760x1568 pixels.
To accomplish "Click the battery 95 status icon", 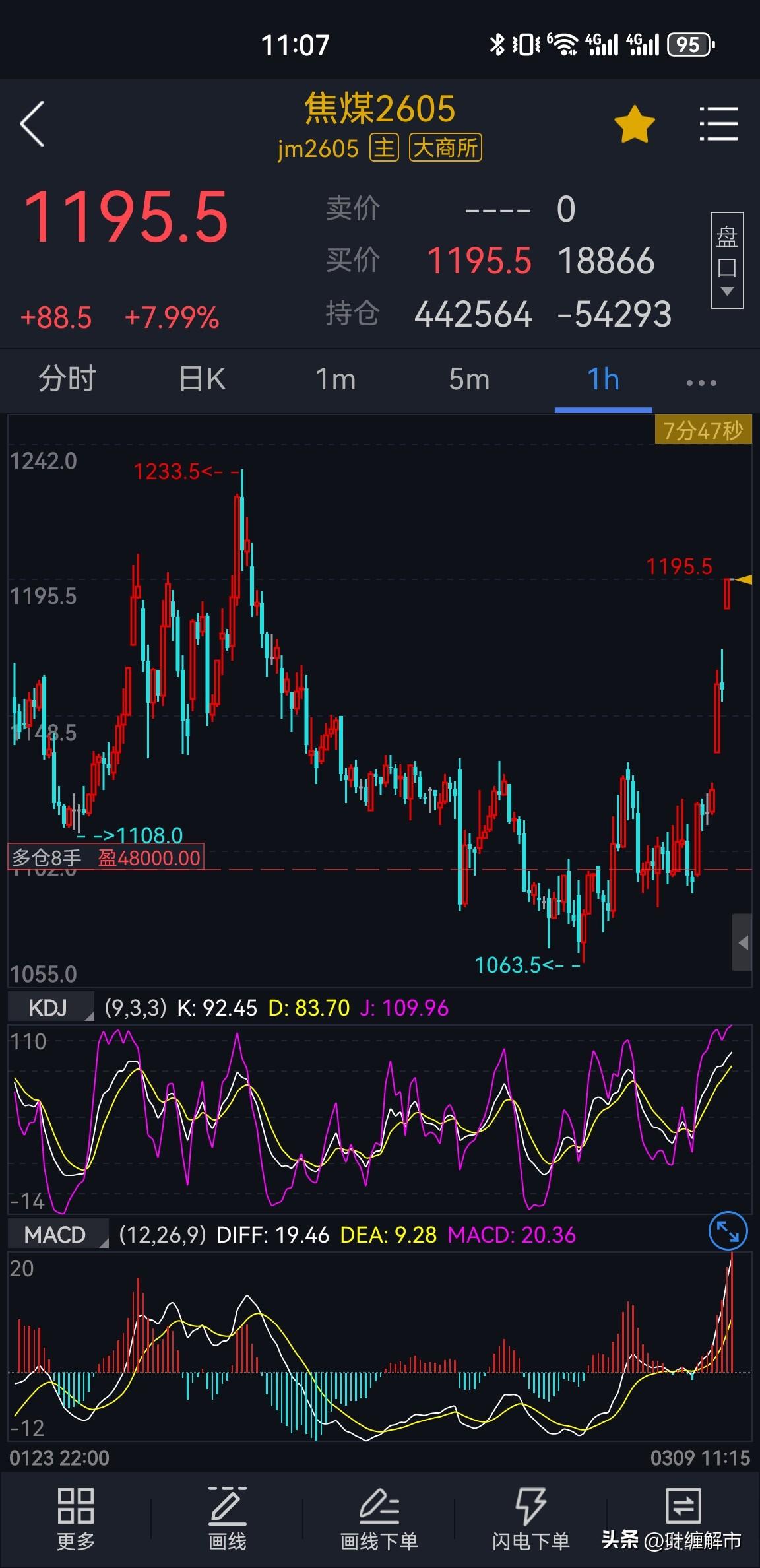I will tap(691, 45).
